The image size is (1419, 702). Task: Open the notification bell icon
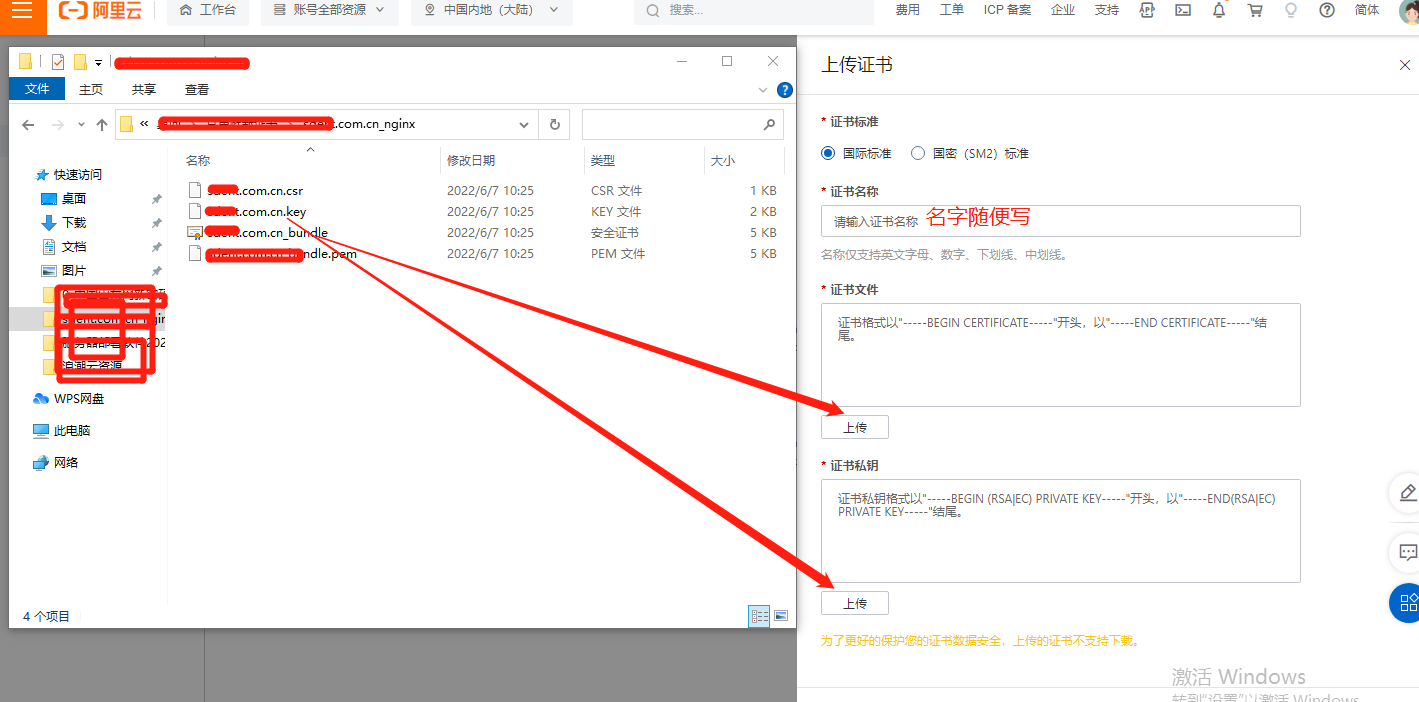(1219, 10)
